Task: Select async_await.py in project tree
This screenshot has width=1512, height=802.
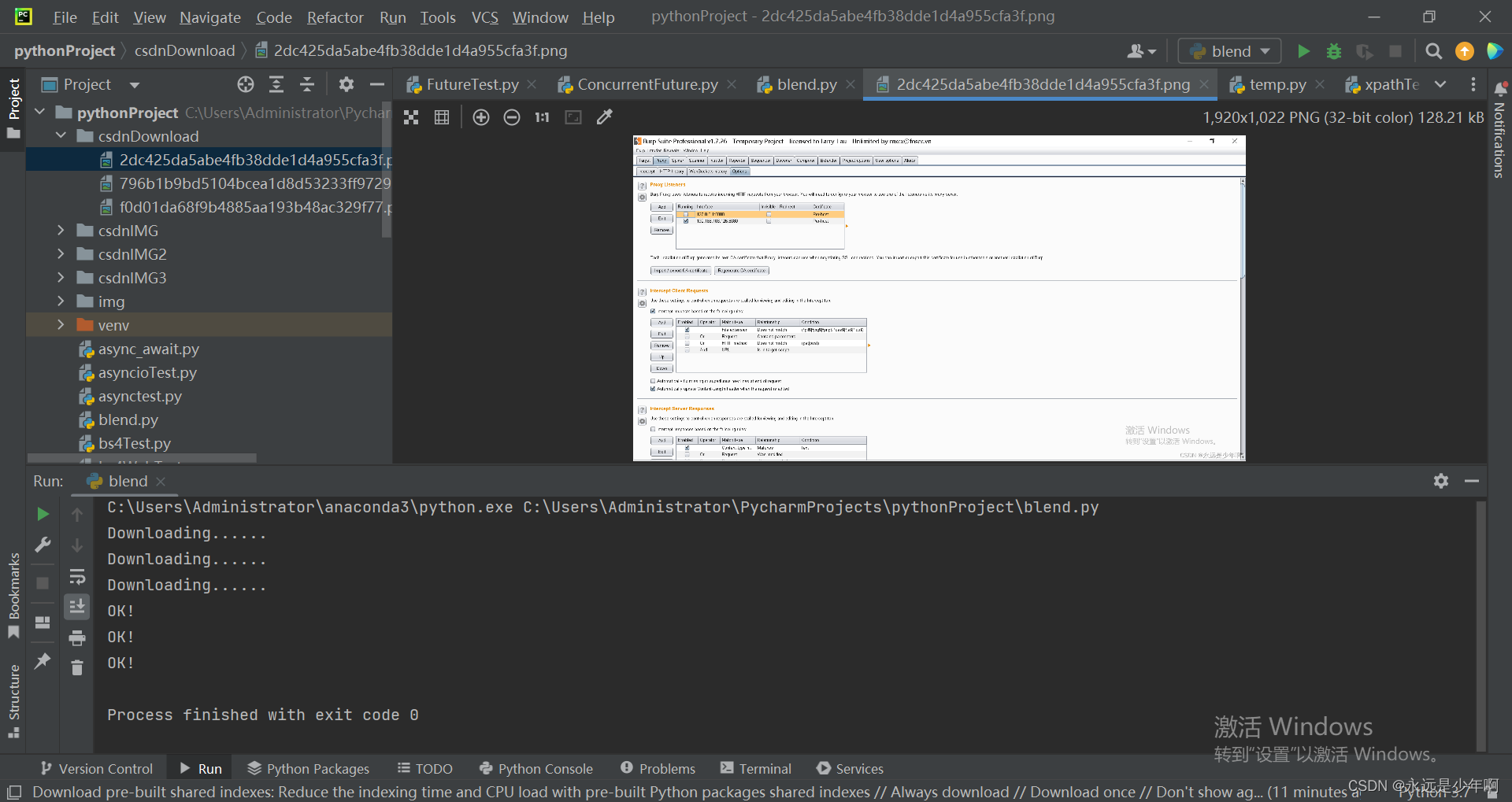Action: point(148,349)
